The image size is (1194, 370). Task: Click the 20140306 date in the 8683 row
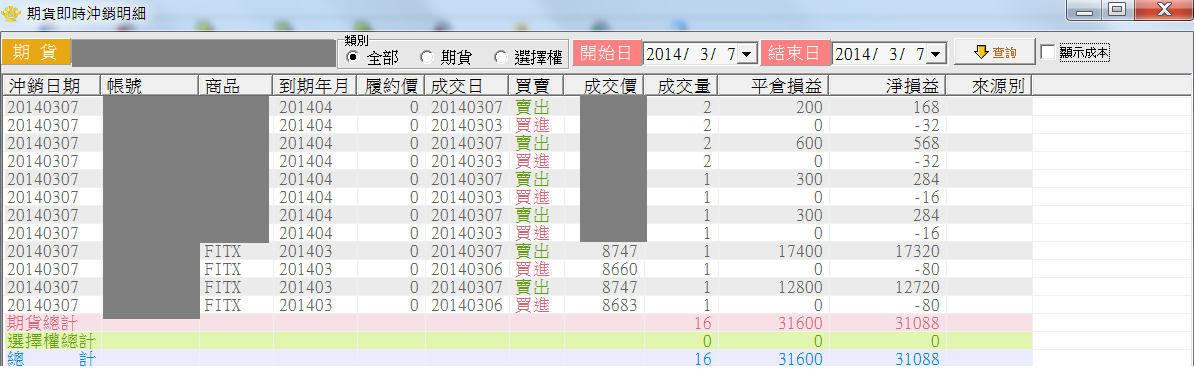(x=467, y=305)
